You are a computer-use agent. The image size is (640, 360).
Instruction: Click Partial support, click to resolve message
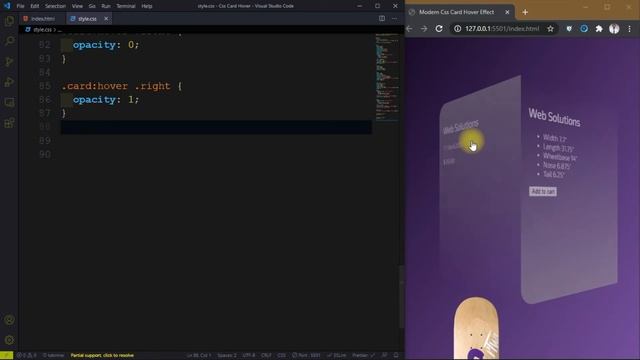click(x=102, y=356)
